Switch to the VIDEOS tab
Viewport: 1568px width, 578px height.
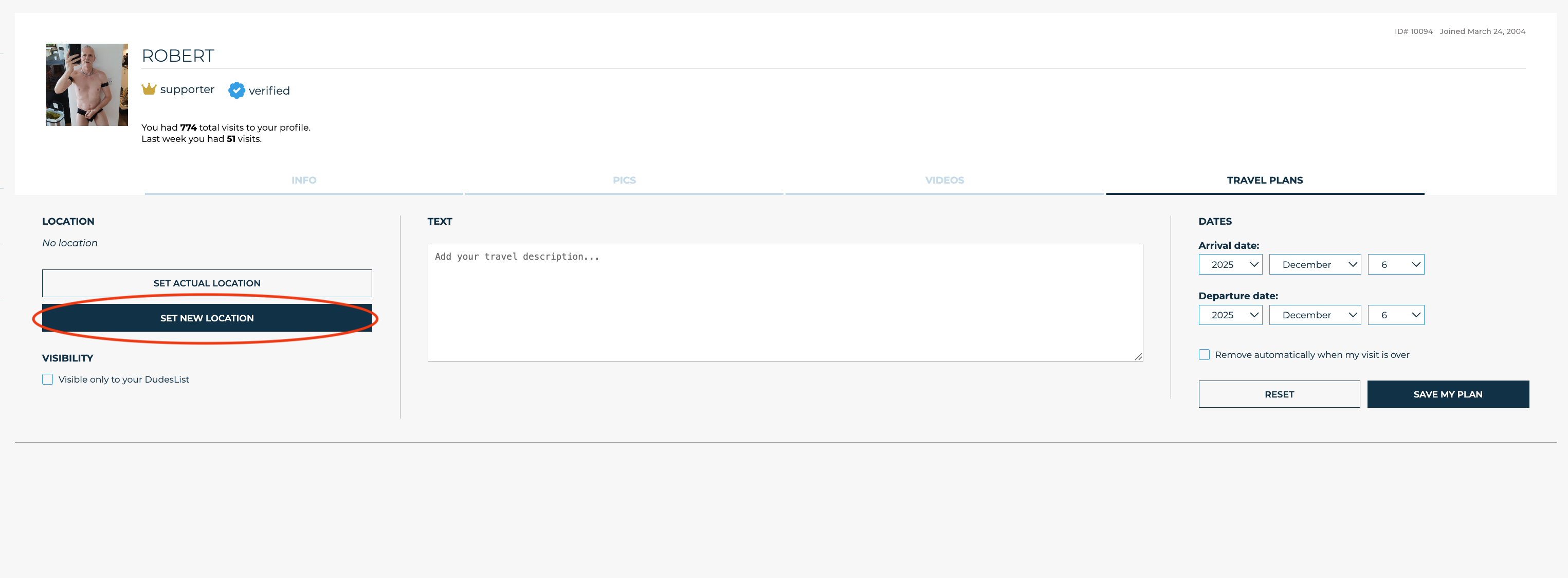[x=944, y=180]
